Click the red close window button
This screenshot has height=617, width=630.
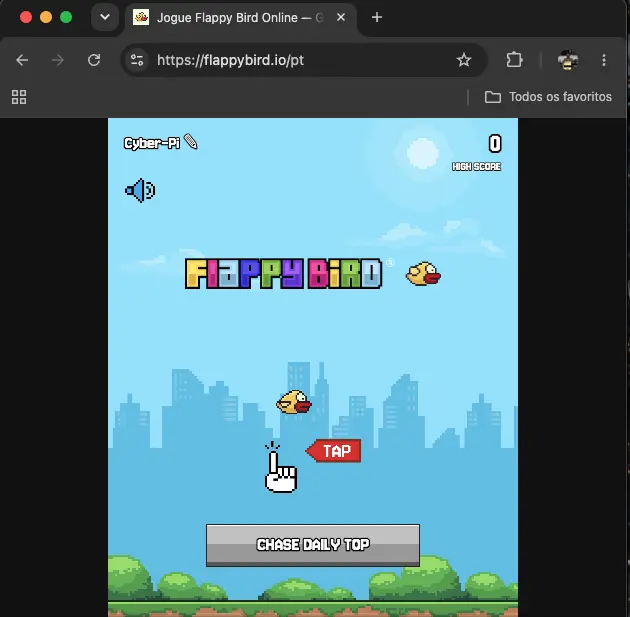26,17
